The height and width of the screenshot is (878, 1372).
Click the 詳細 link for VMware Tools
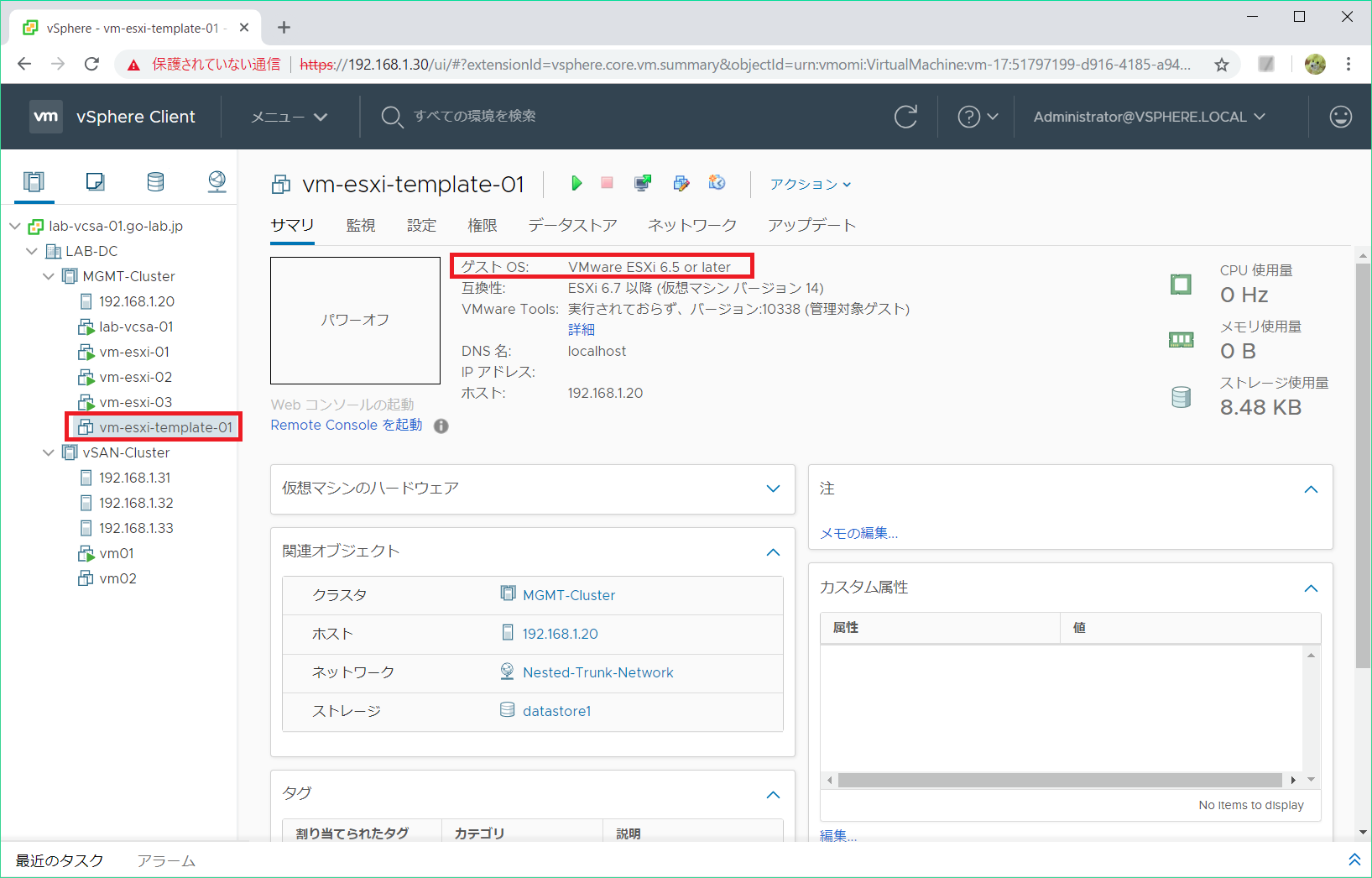click(582, 330)
